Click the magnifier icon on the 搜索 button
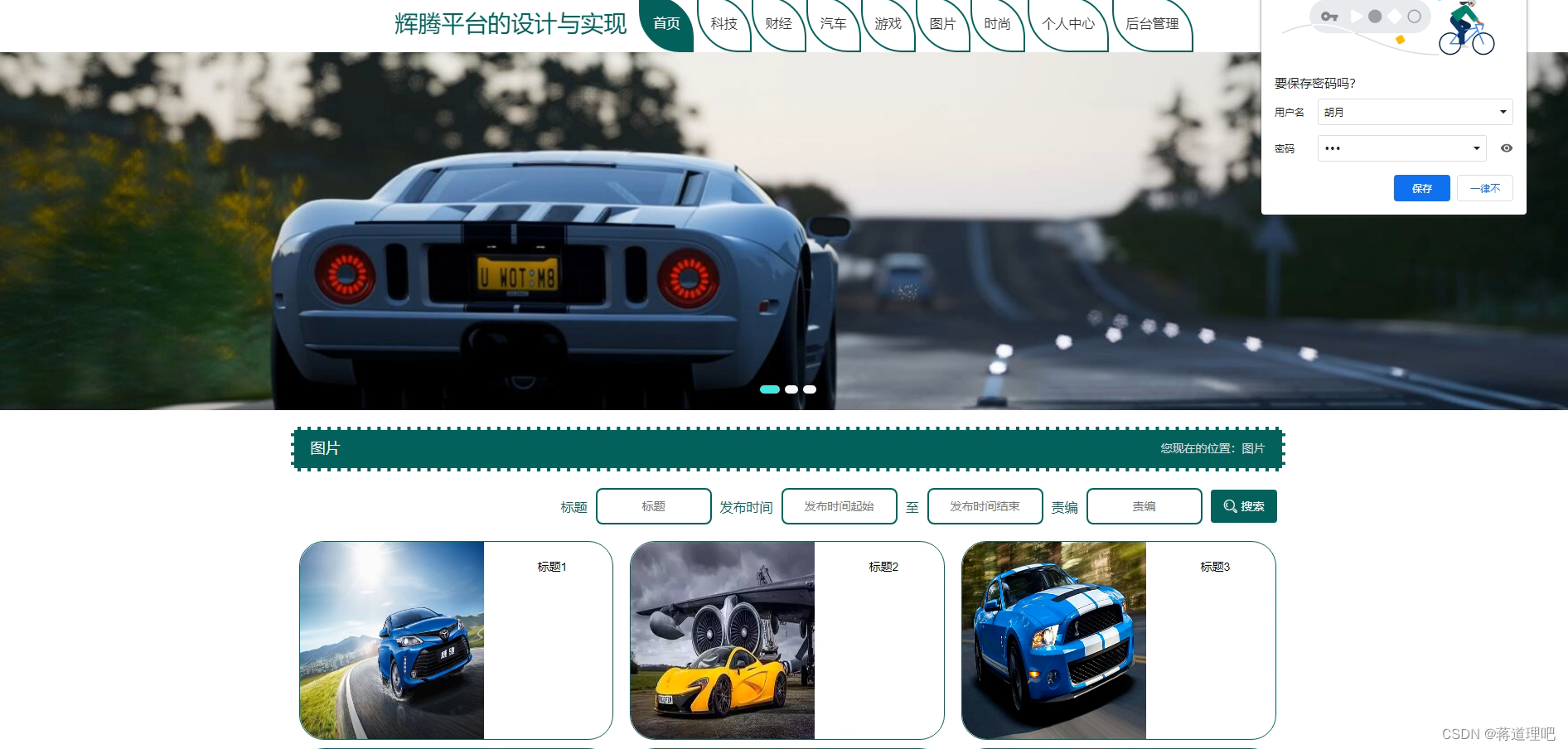 [x=1231, y=506]
